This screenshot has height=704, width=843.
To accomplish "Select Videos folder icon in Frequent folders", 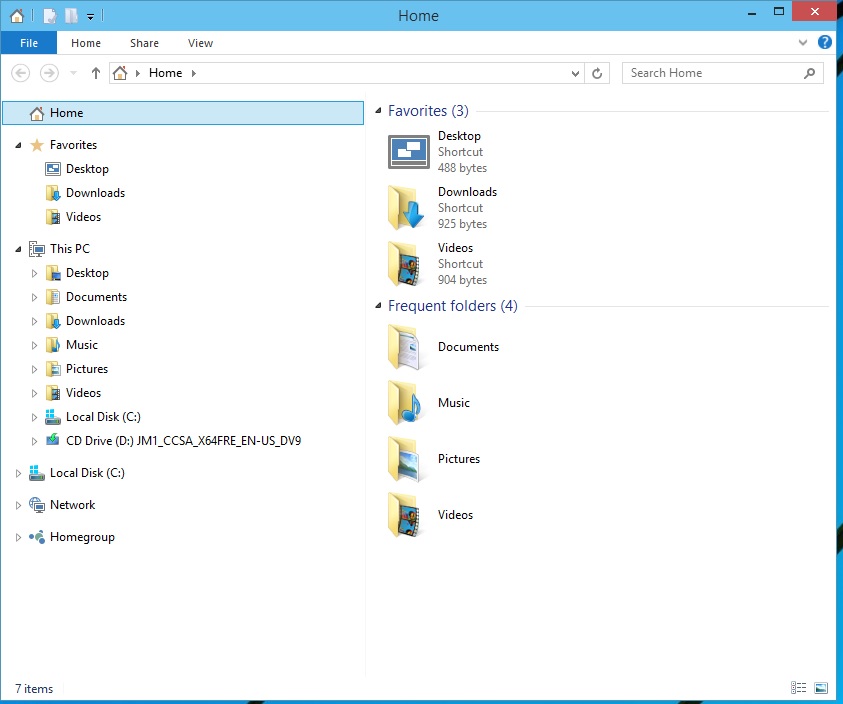I will [x=404, y=515].
